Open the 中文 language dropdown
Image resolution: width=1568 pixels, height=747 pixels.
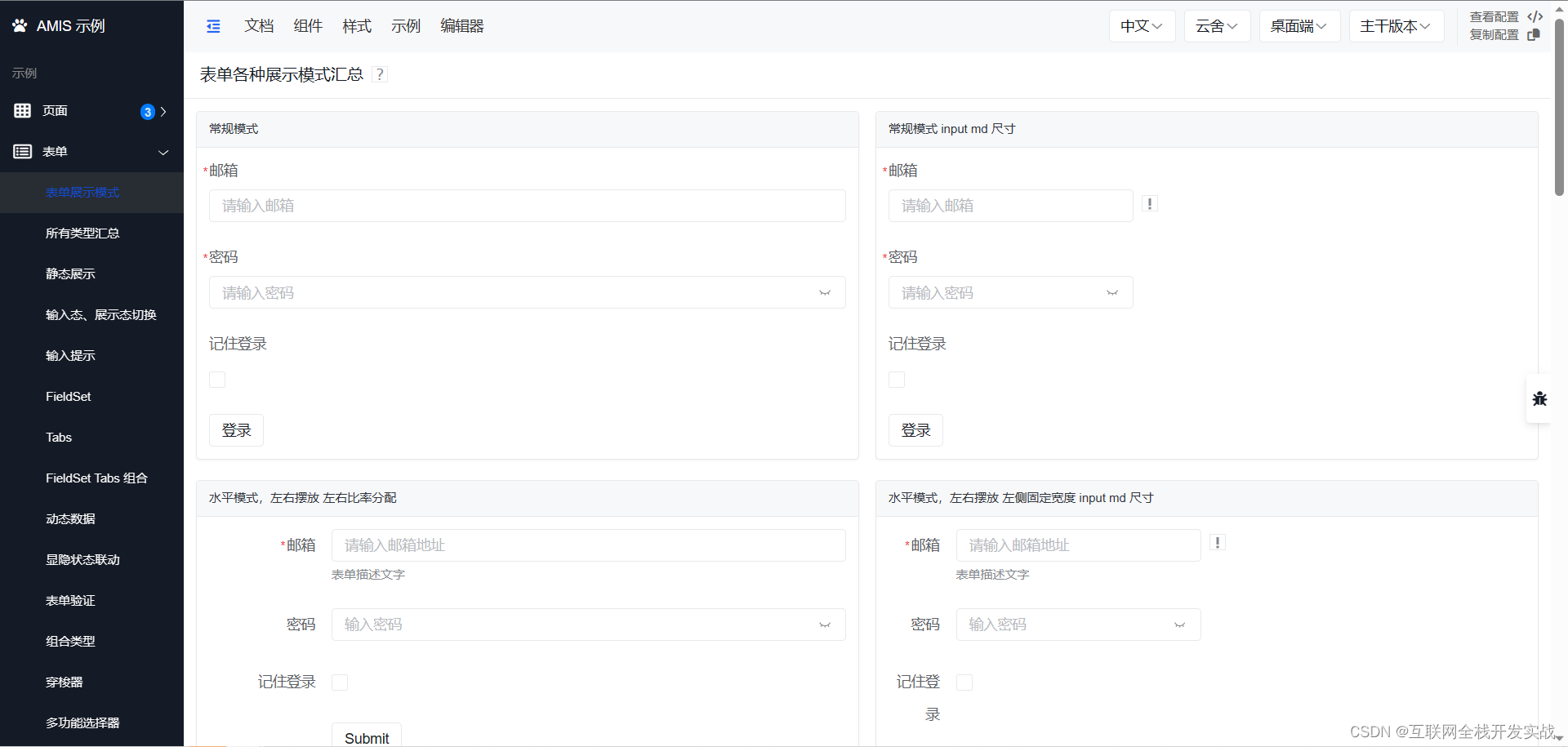click(x=1142, y=26)
